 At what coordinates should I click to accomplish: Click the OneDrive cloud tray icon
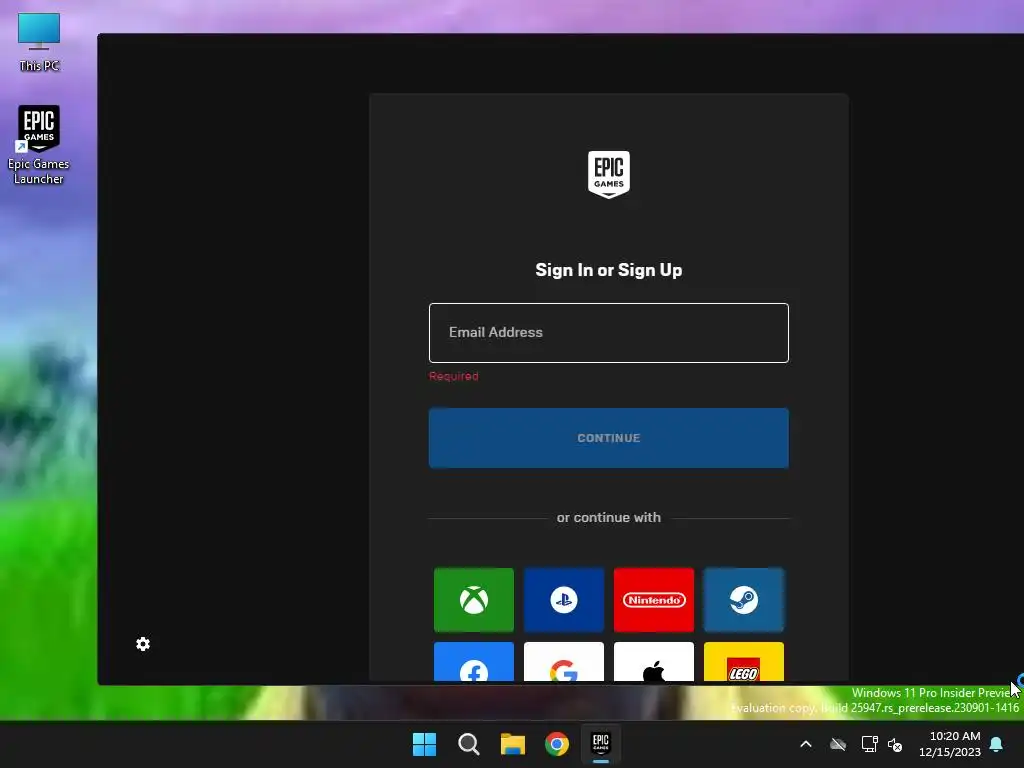(838, 744)
